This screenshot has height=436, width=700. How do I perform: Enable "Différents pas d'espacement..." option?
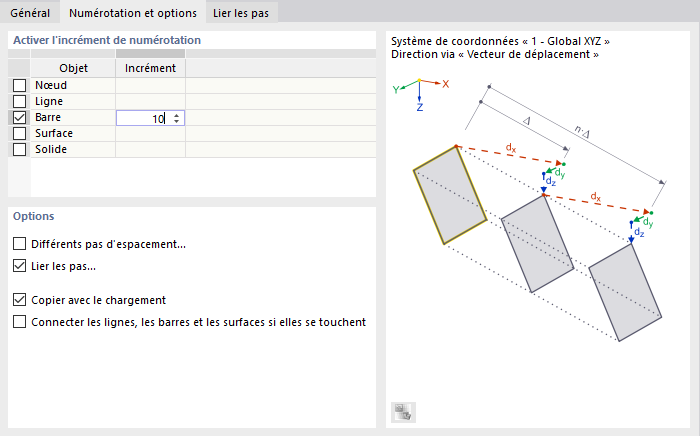pos(20,244)
